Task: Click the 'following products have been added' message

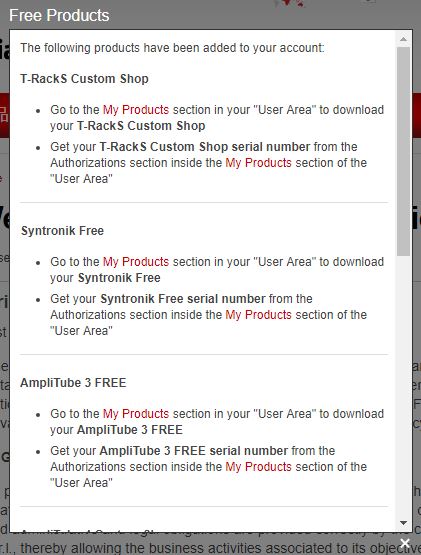Action: (172, 48)
